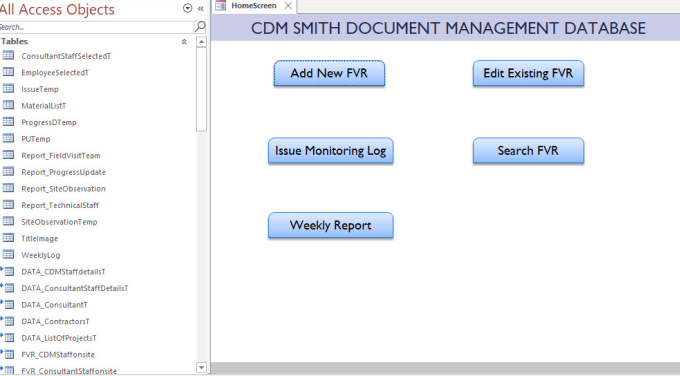Click linked table icon beside DATA_ConsultantT
The image size is (680, 376).
[7, 304]
